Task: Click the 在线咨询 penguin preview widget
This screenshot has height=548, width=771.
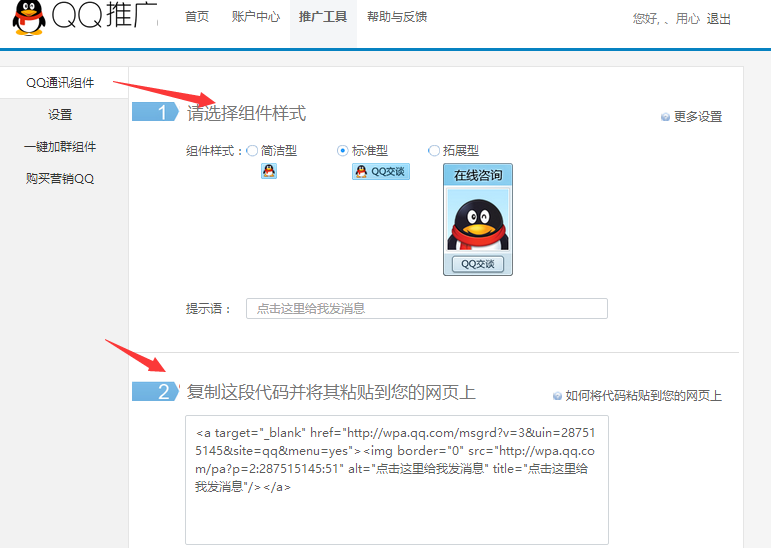Action: pyautogui.click(x=477, y=219)
